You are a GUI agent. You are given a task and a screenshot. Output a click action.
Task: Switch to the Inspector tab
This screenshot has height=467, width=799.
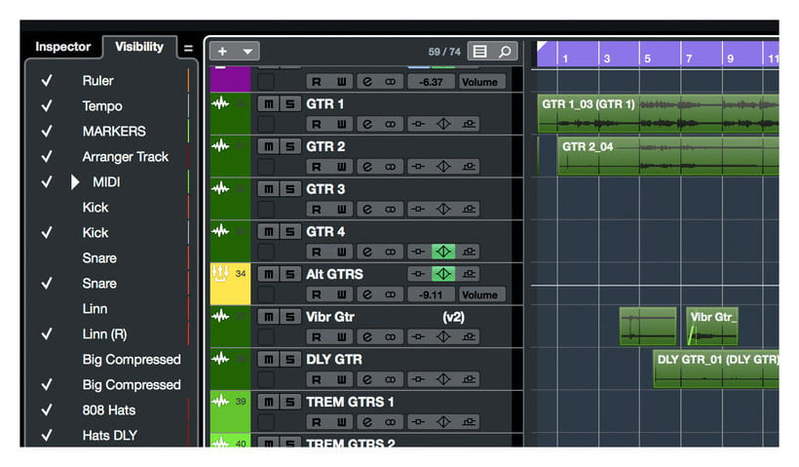click(x=63, y=47)
